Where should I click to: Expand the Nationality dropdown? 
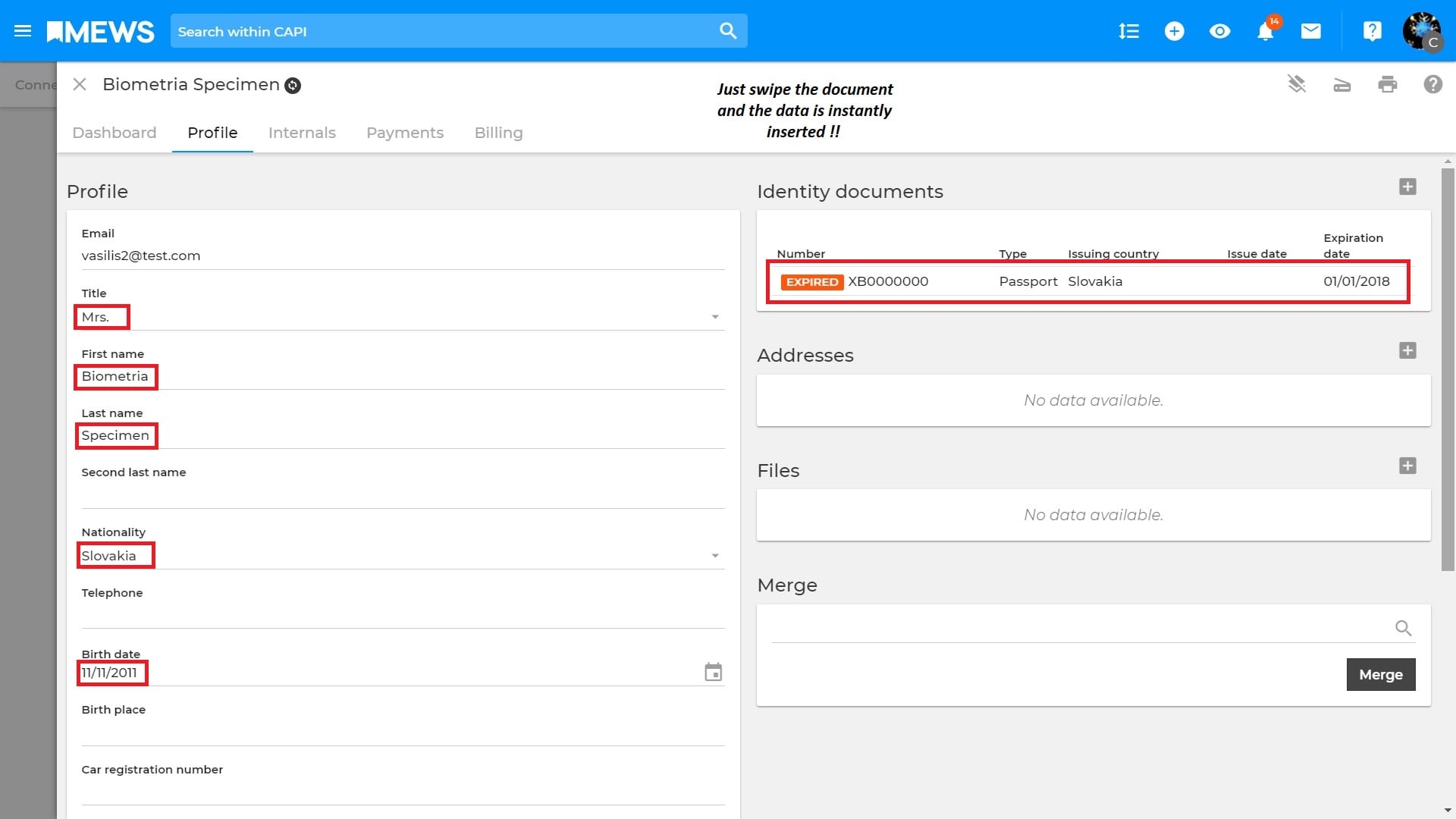pyautogui.click(x=714, y=556)
